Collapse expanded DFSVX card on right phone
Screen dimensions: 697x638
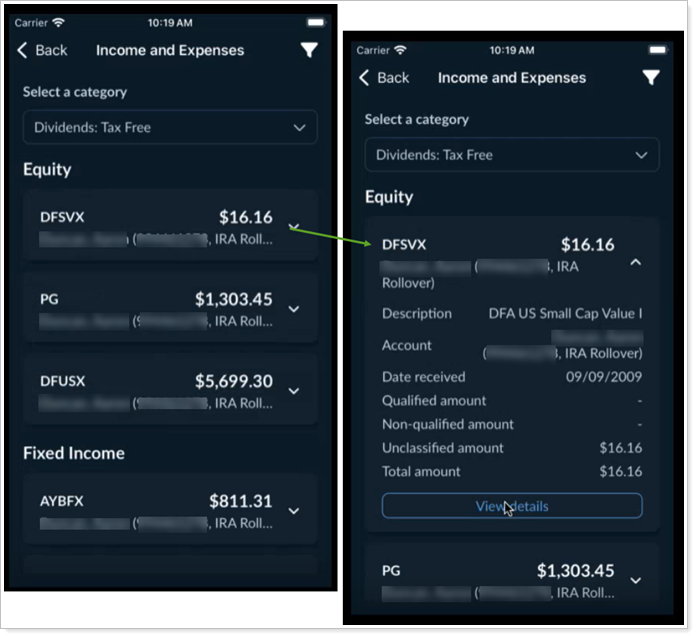point(635,262)
